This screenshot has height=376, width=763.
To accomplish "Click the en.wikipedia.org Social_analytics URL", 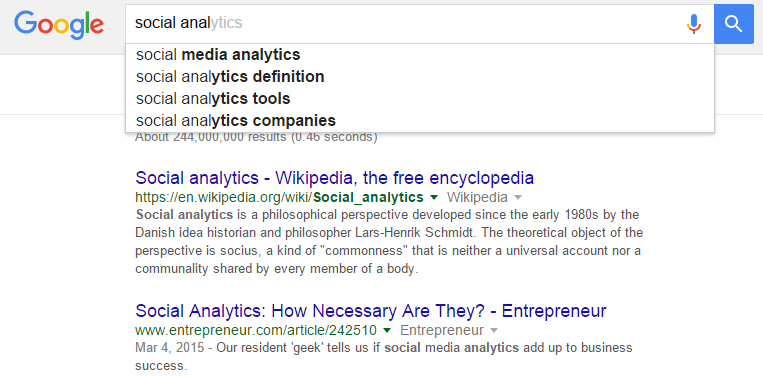I will click(279, 197).
